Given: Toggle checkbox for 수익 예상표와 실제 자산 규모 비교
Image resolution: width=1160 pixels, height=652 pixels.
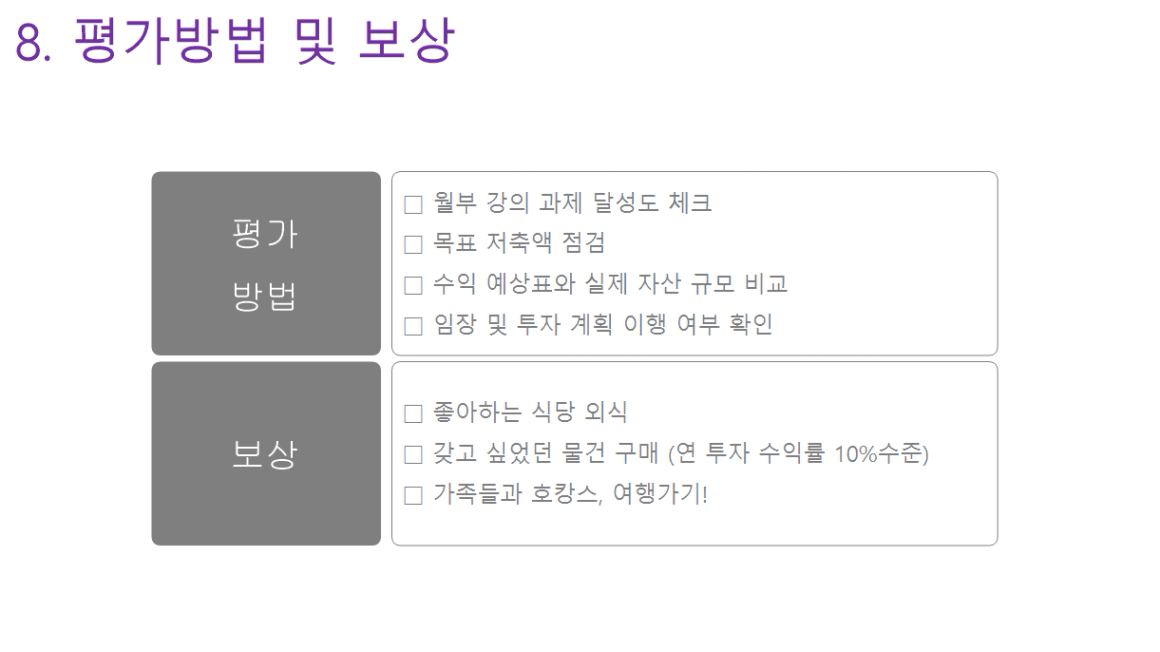Looking at the screenshot, I should tap(414, 285).
